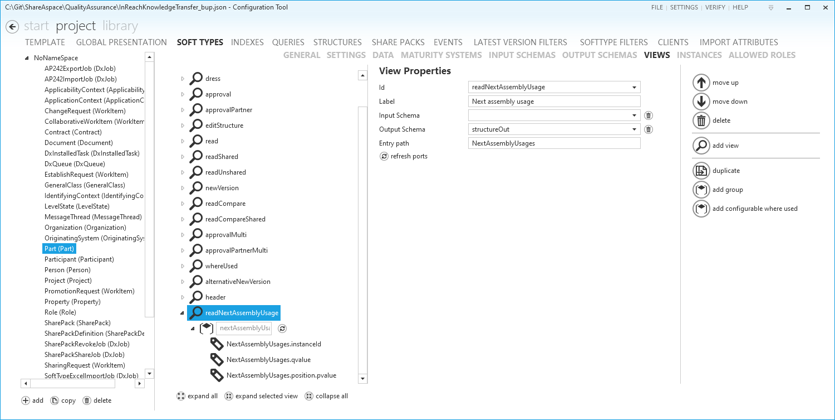Go to the start section
The width and height of the screenshot is (835, 420).
(36, 26)
